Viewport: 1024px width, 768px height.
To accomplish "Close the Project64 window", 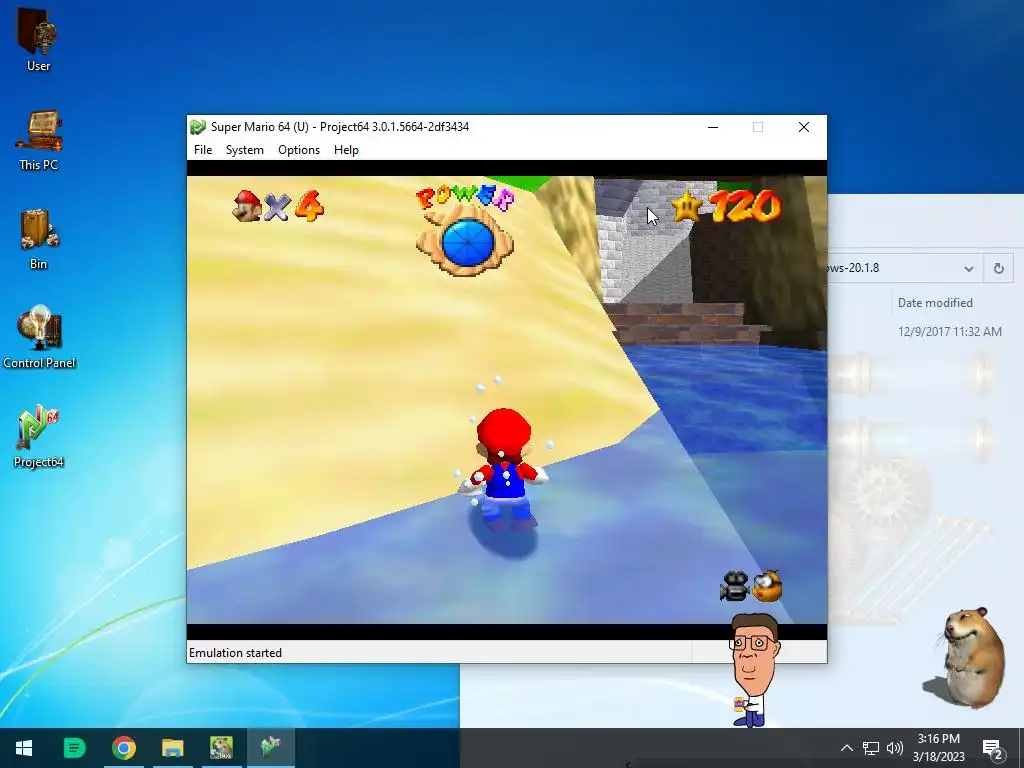I will (x=804, y=127).
